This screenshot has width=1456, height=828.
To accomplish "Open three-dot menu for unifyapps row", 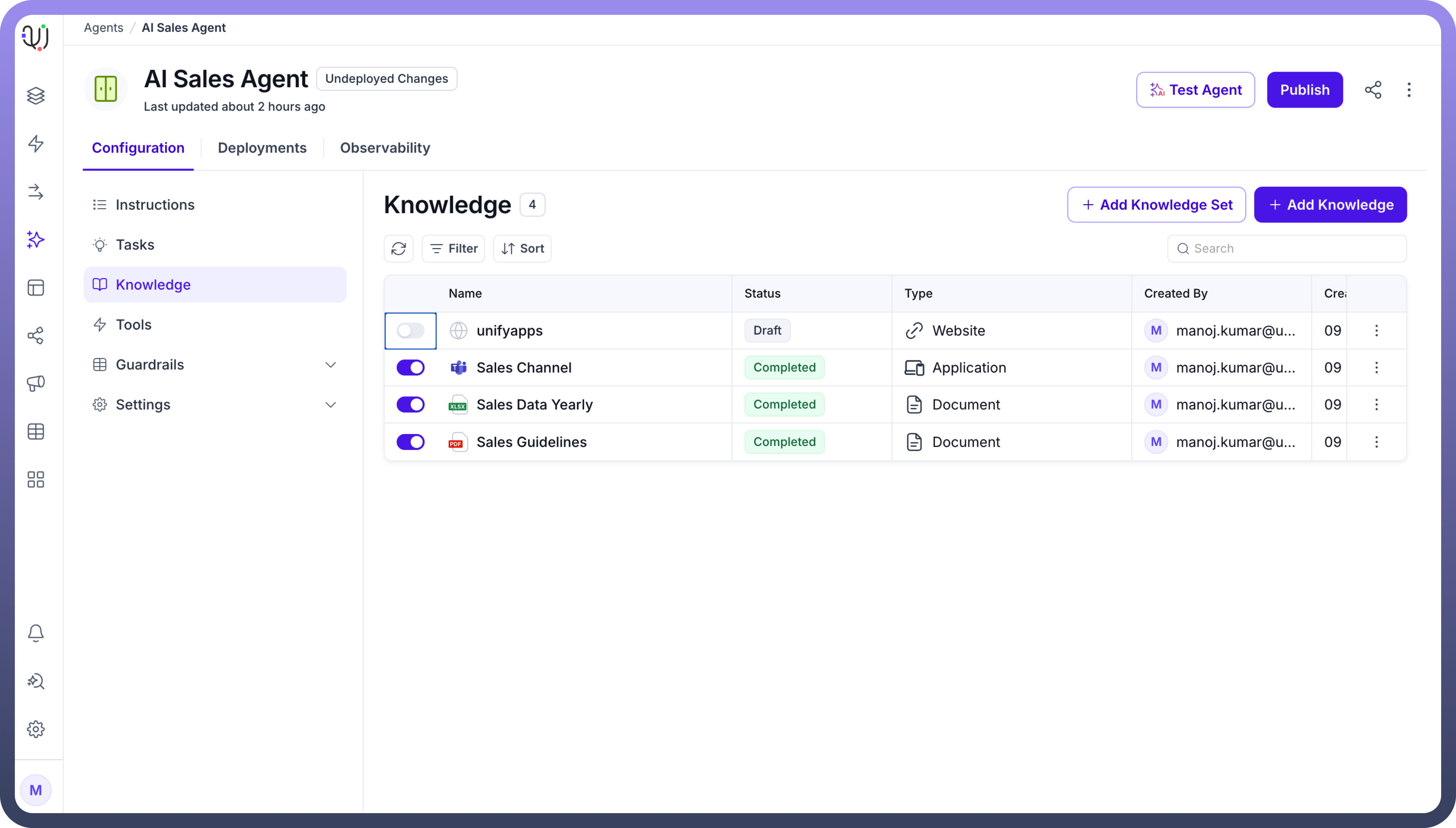I will (x=1377, y=330).
